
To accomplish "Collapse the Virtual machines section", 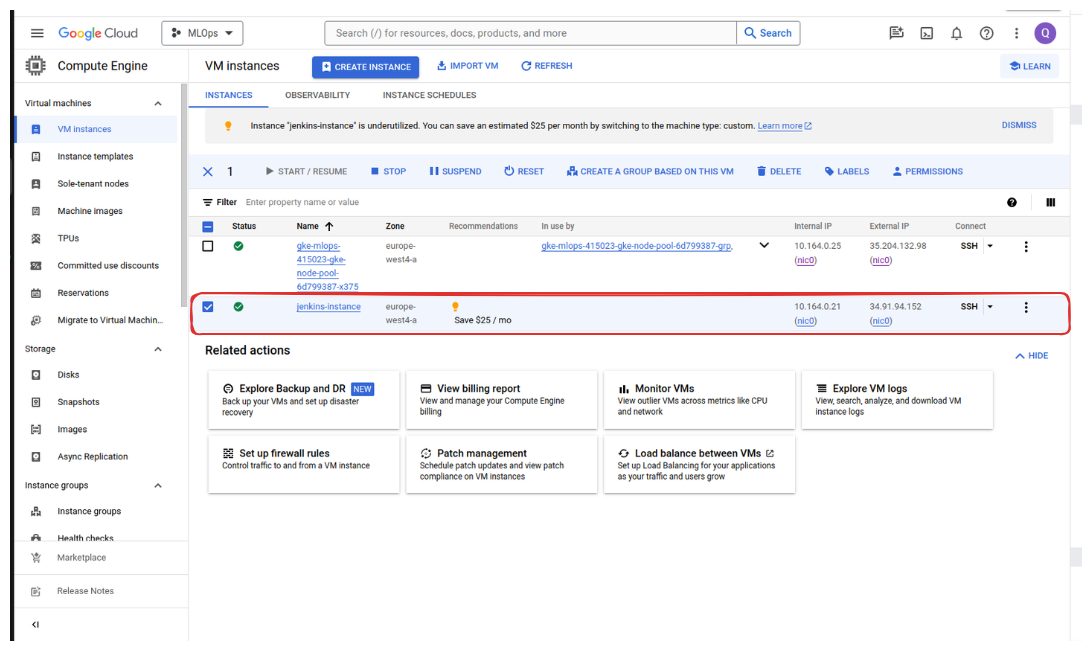I will point(158,104).
